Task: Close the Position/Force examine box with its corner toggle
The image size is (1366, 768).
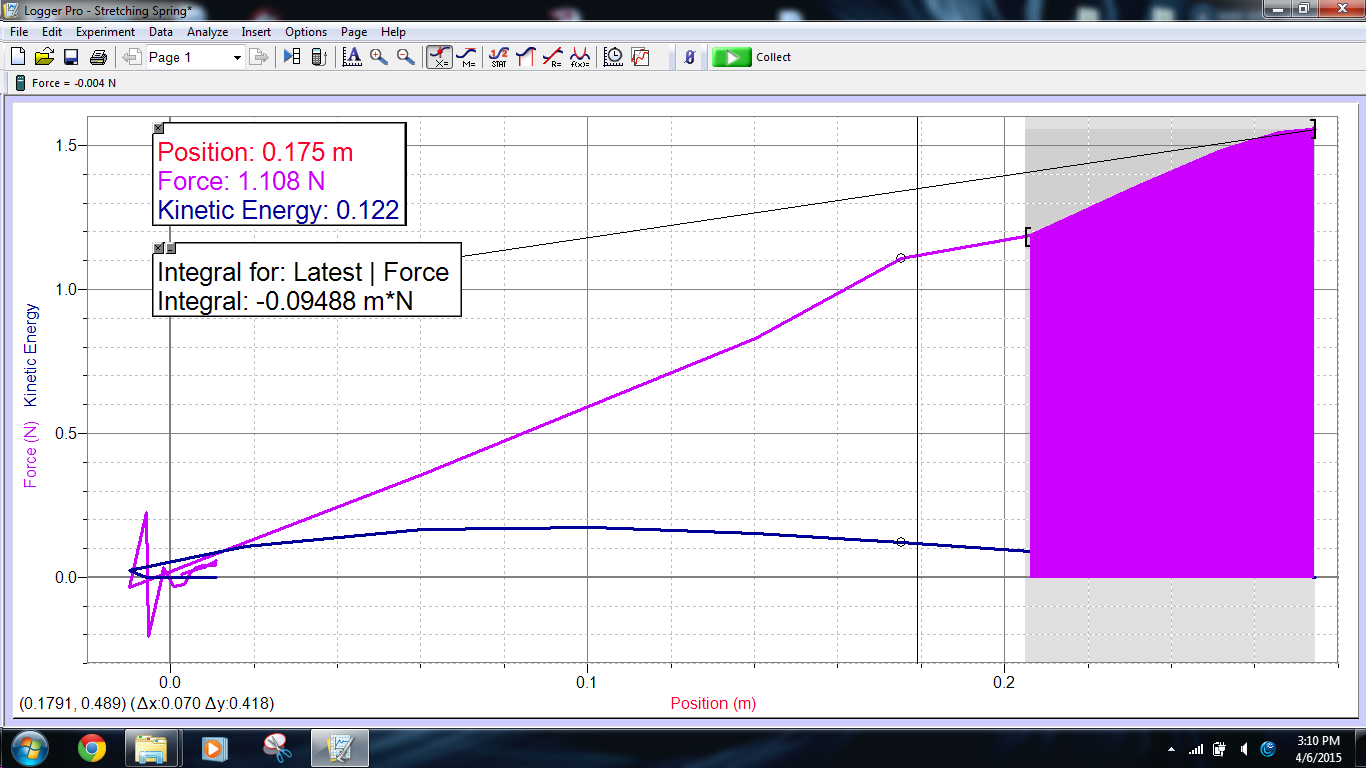Action: pos(158,127)
